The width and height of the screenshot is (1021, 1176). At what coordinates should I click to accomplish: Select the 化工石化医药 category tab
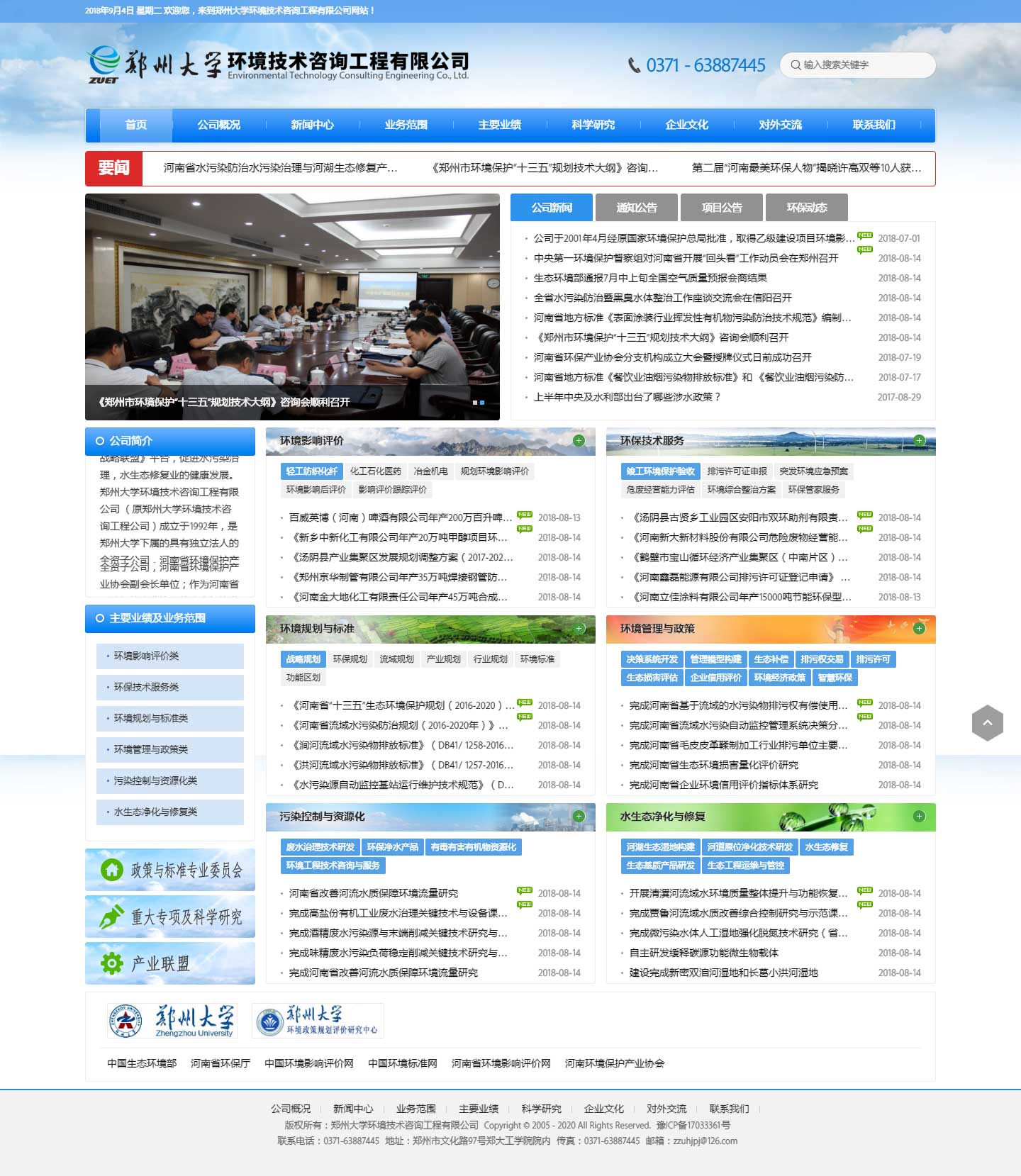point(376,471)
